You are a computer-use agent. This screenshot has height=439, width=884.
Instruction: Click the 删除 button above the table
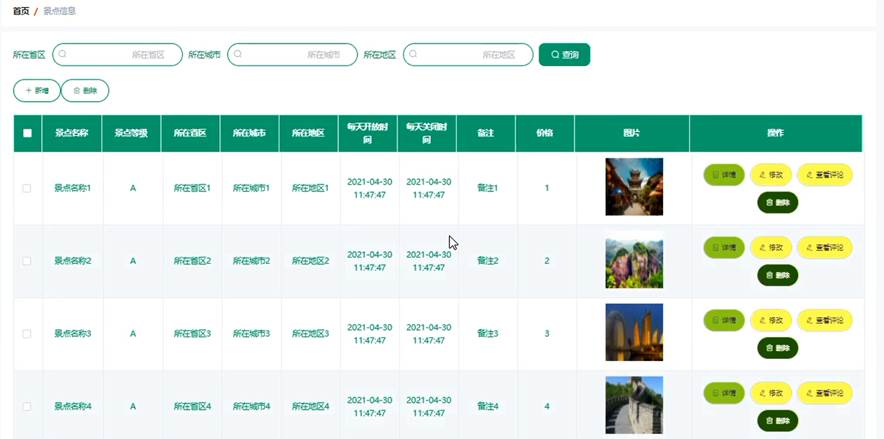[85, 91]
